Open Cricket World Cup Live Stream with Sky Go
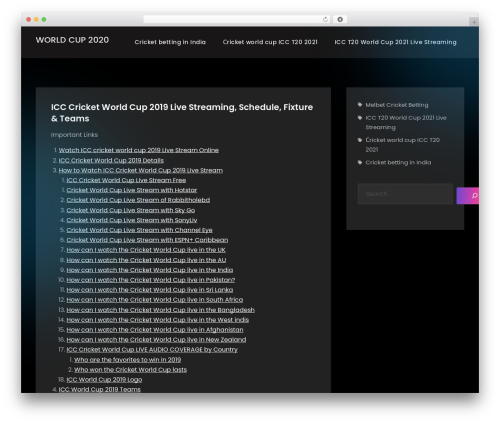500x423 pixels. (131, 210)
